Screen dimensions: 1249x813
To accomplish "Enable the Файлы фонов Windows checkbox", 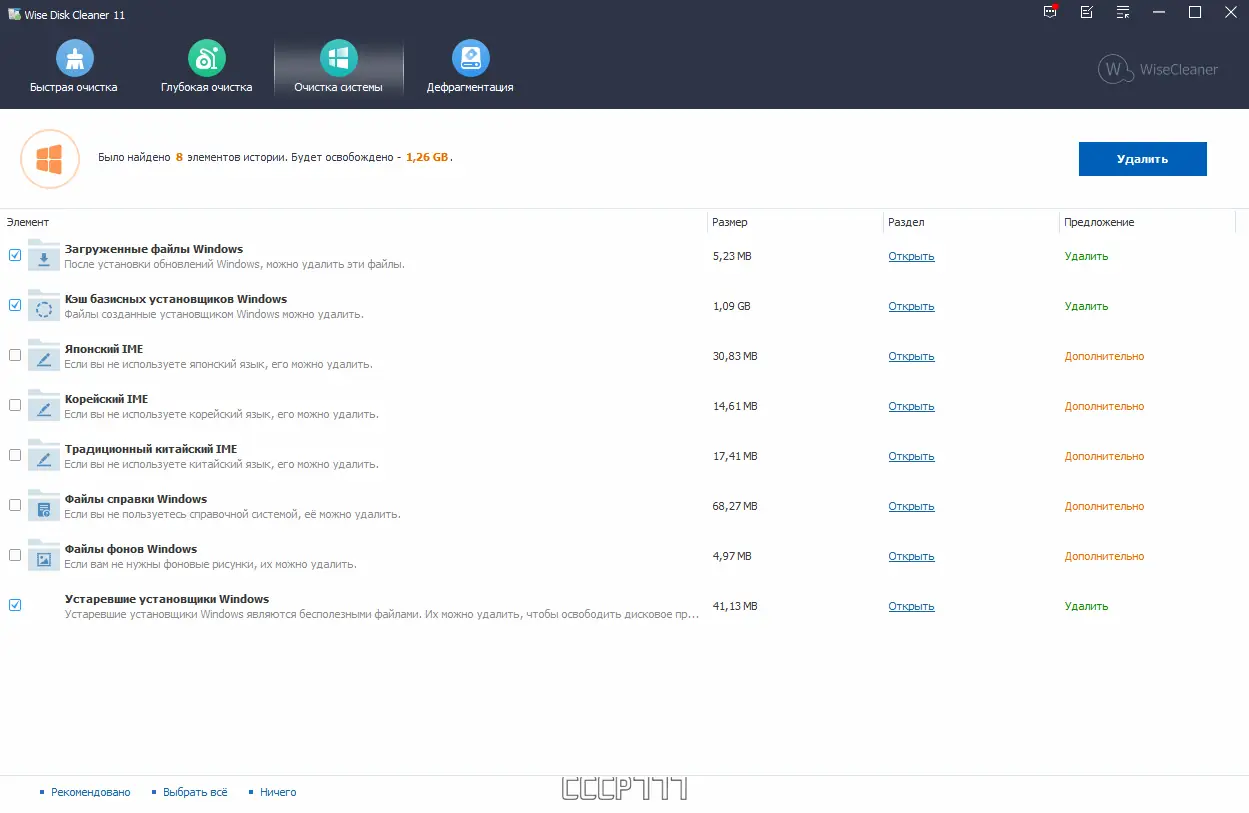I will (15, 555).
